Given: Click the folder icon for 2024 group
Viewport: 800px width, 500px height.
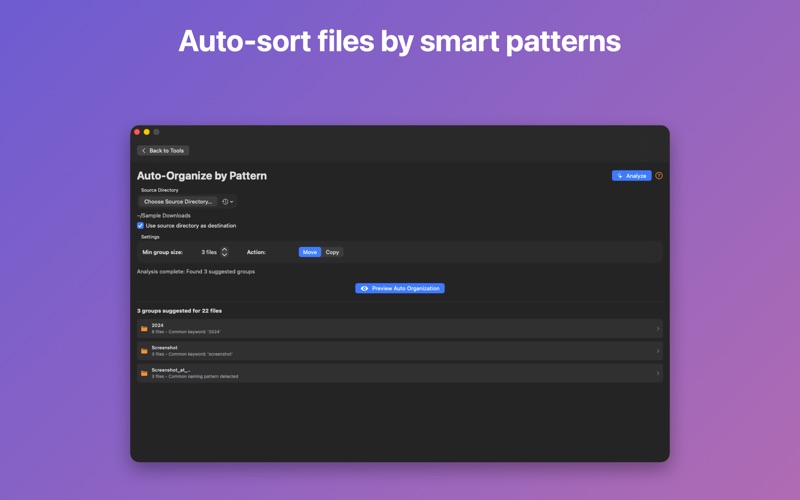Looking at the screenshot, I should pyautogui.click(x=144, y=329).
